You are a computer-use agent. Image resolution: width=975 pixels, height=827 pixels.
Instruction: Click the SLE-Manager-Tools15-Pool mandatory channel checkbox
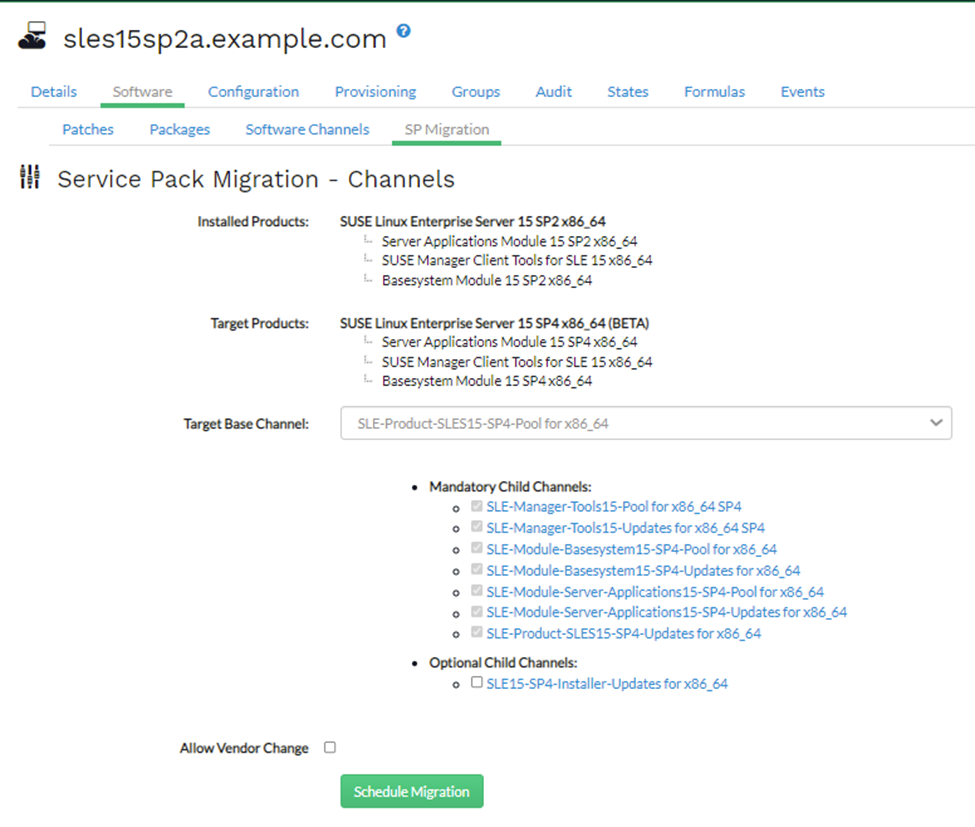point(477,506)
